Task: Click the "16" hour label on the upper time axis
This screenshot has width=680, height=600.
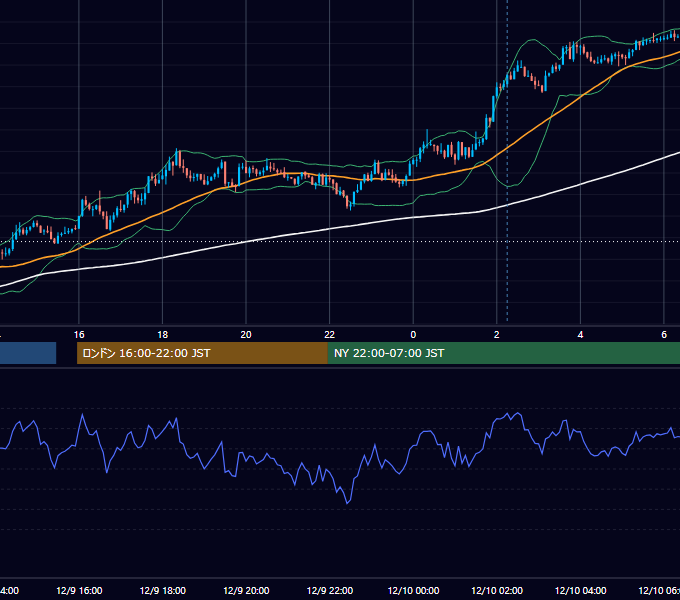Action: pos(79,334)
